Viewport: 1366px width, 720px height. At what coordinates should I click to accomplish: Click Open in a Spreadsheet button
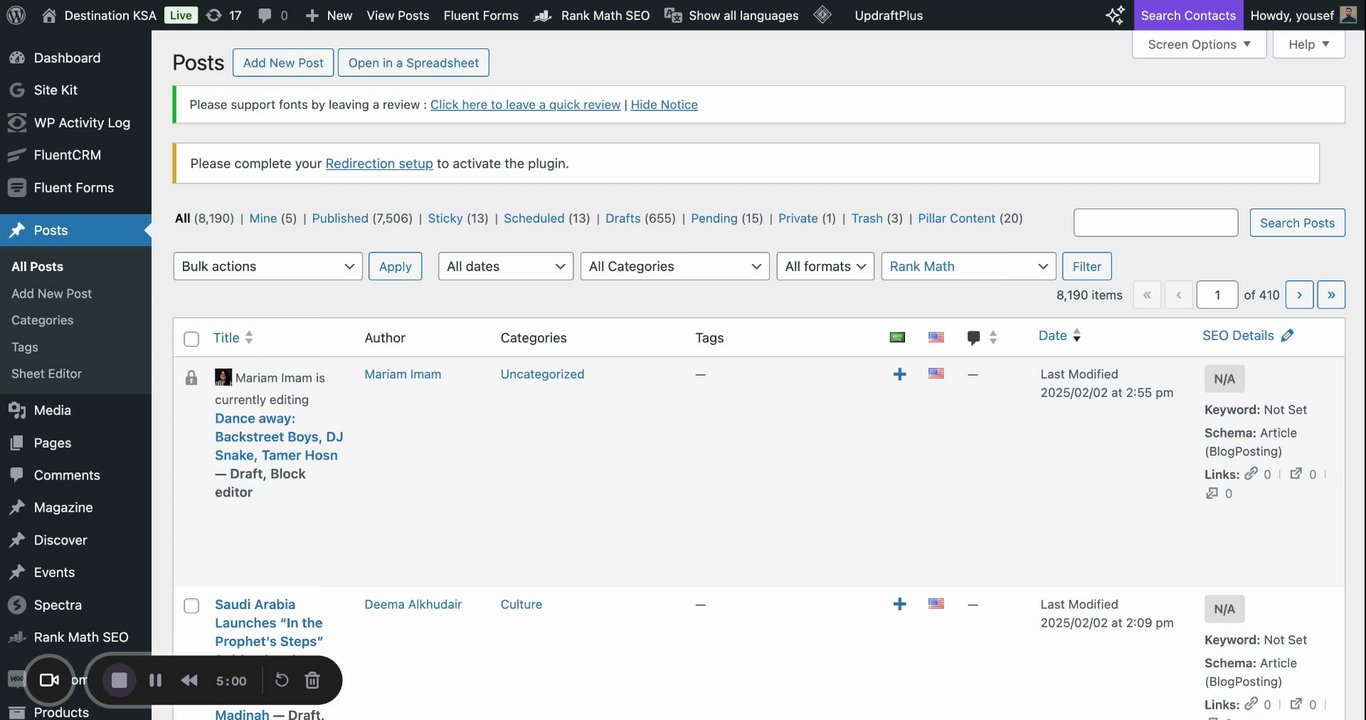click(x=413, y=62)
